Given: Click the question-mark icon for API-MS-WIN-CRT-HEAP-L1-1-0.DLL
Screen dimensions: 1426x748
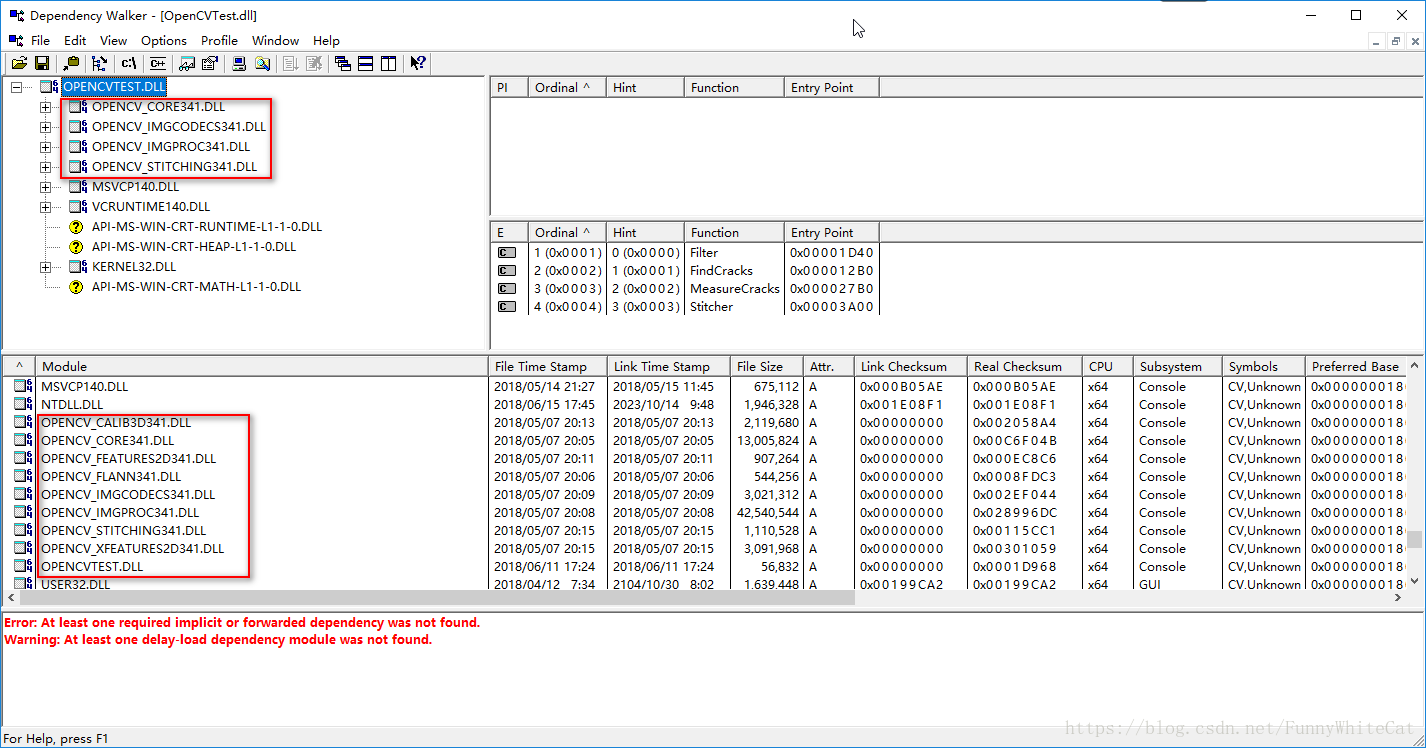Looking at the screenshot, I should 76,246.
